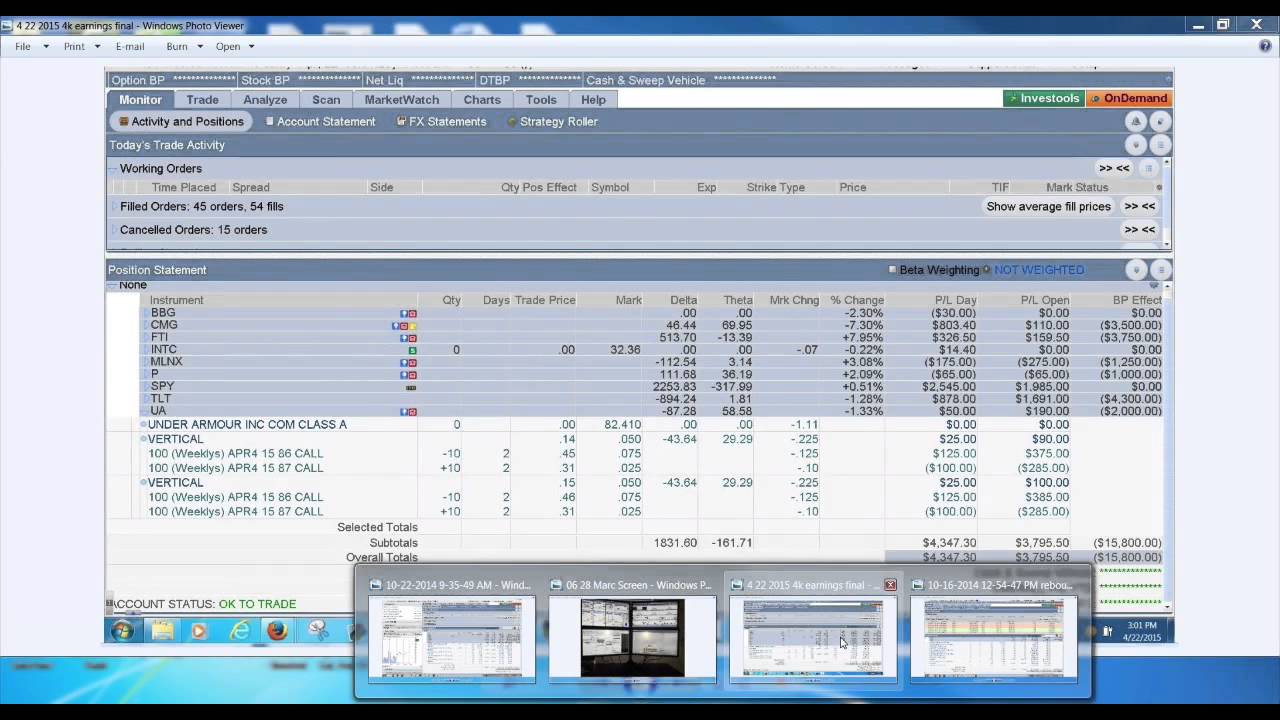
Task: Enable the Beta Weighting checkbox
Action: coord(893,270)
